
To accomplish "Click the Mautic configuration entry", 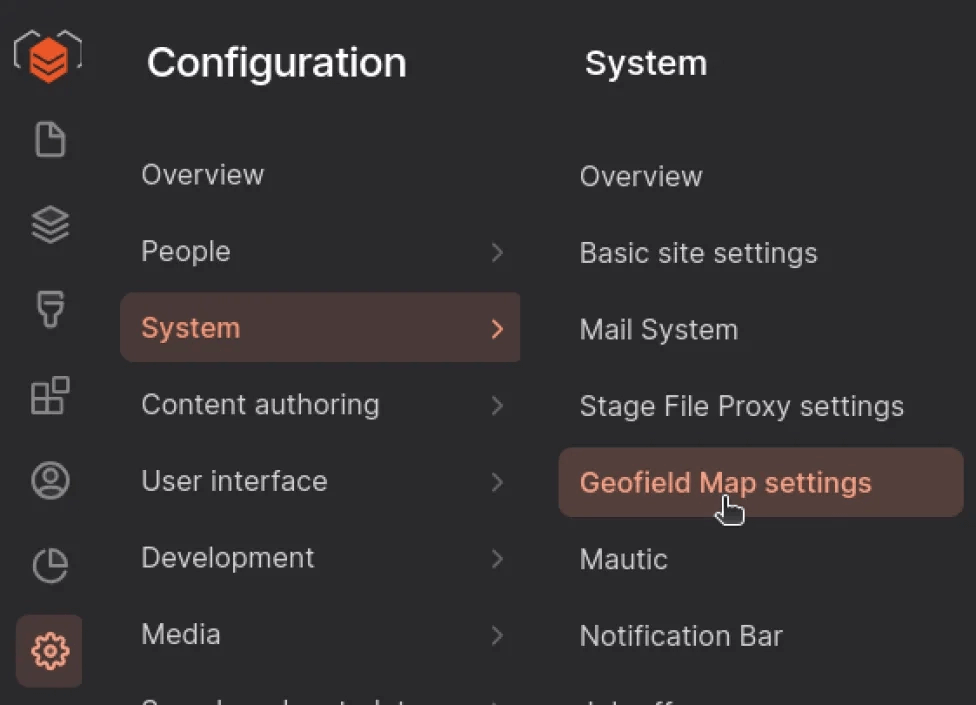I will coord(623,559).
